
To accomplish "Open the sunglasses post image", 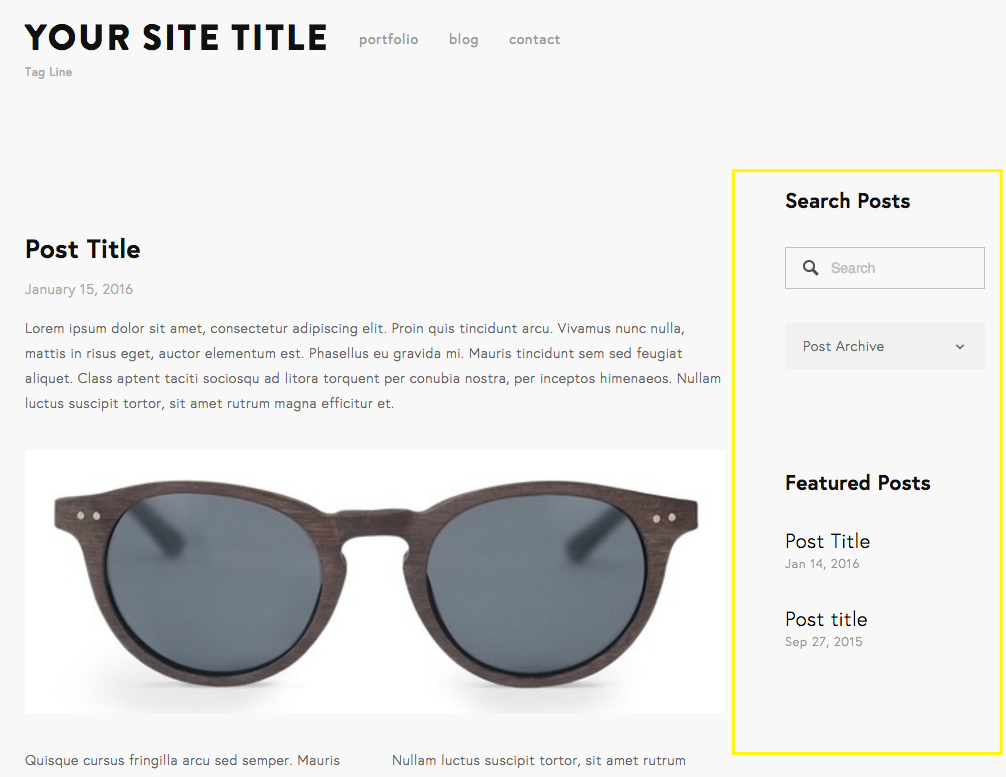I will pyautogui.click(x=374, y=580).
